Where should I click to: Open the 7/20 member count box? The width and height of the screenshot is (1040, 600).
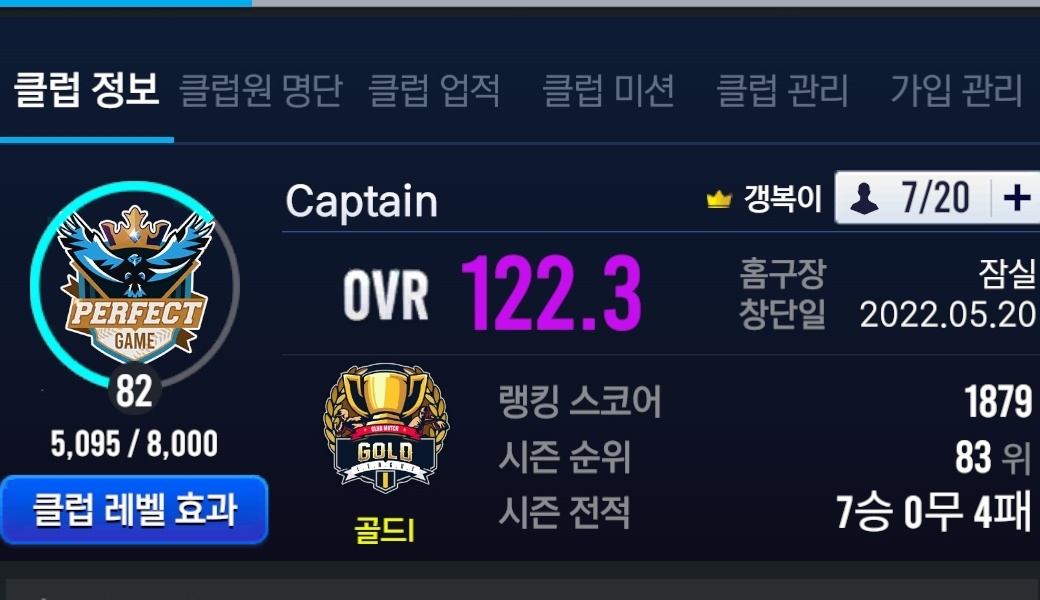click(937, 198)
